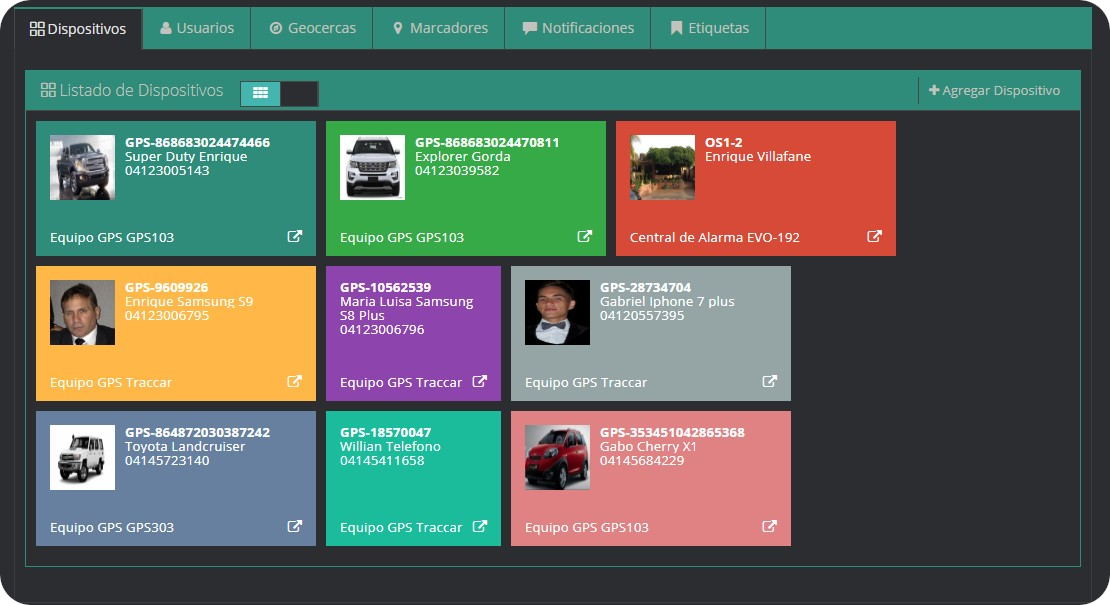Viewport: 1110px width, 605px height.
Task: Open external link on Explorer Gorda card
Action: [585, 237]
